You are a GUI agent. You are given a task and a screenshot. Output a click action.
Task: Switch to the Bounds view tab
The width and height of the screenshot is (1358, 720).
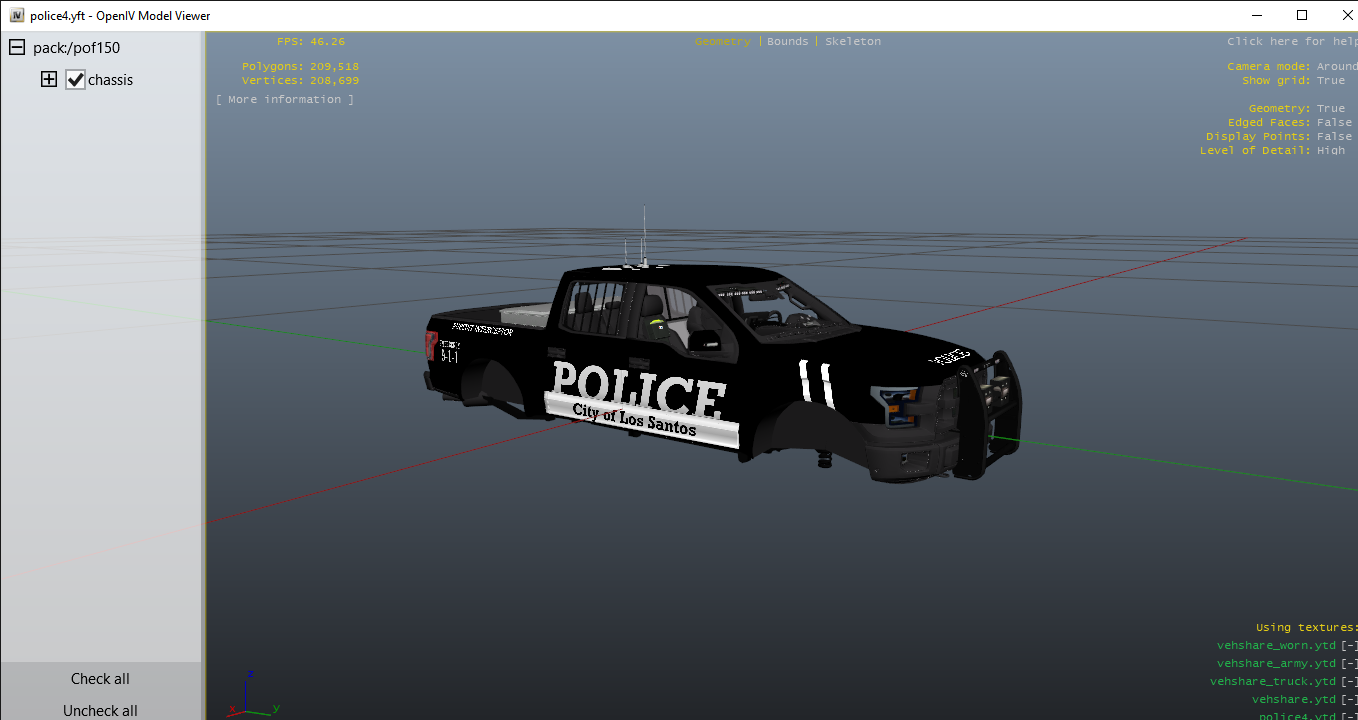[x=787, y=42]
